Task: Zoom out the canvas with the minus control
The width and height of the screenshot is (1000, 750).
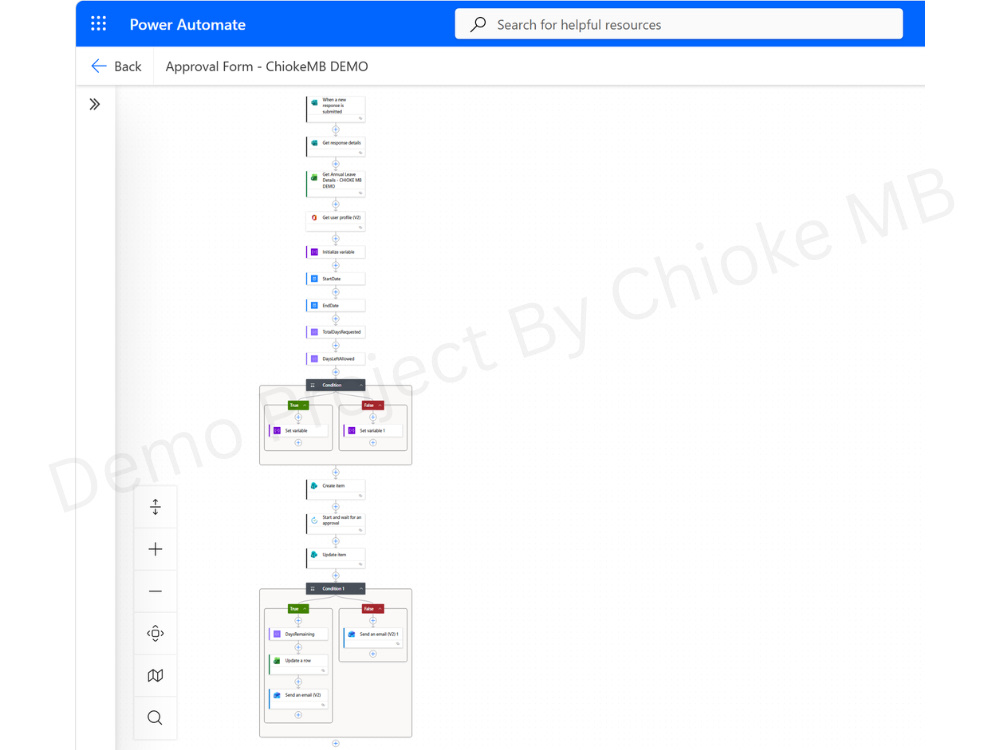Action: 155,591
